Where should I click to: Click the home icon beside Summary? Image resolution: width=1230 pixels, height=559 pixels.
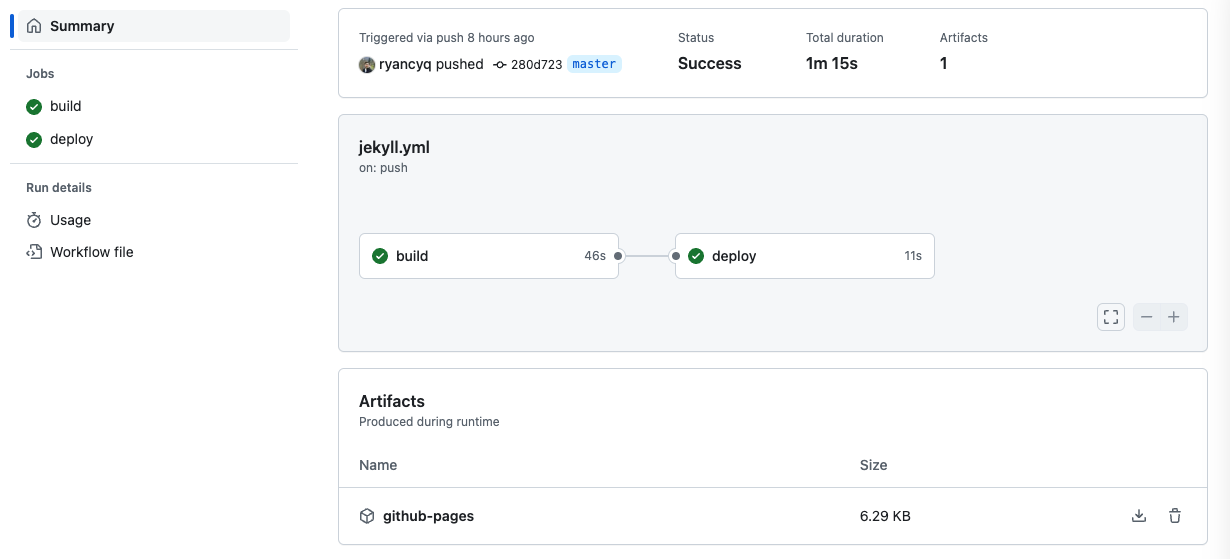pyautogui.click(x=34, y=26)
